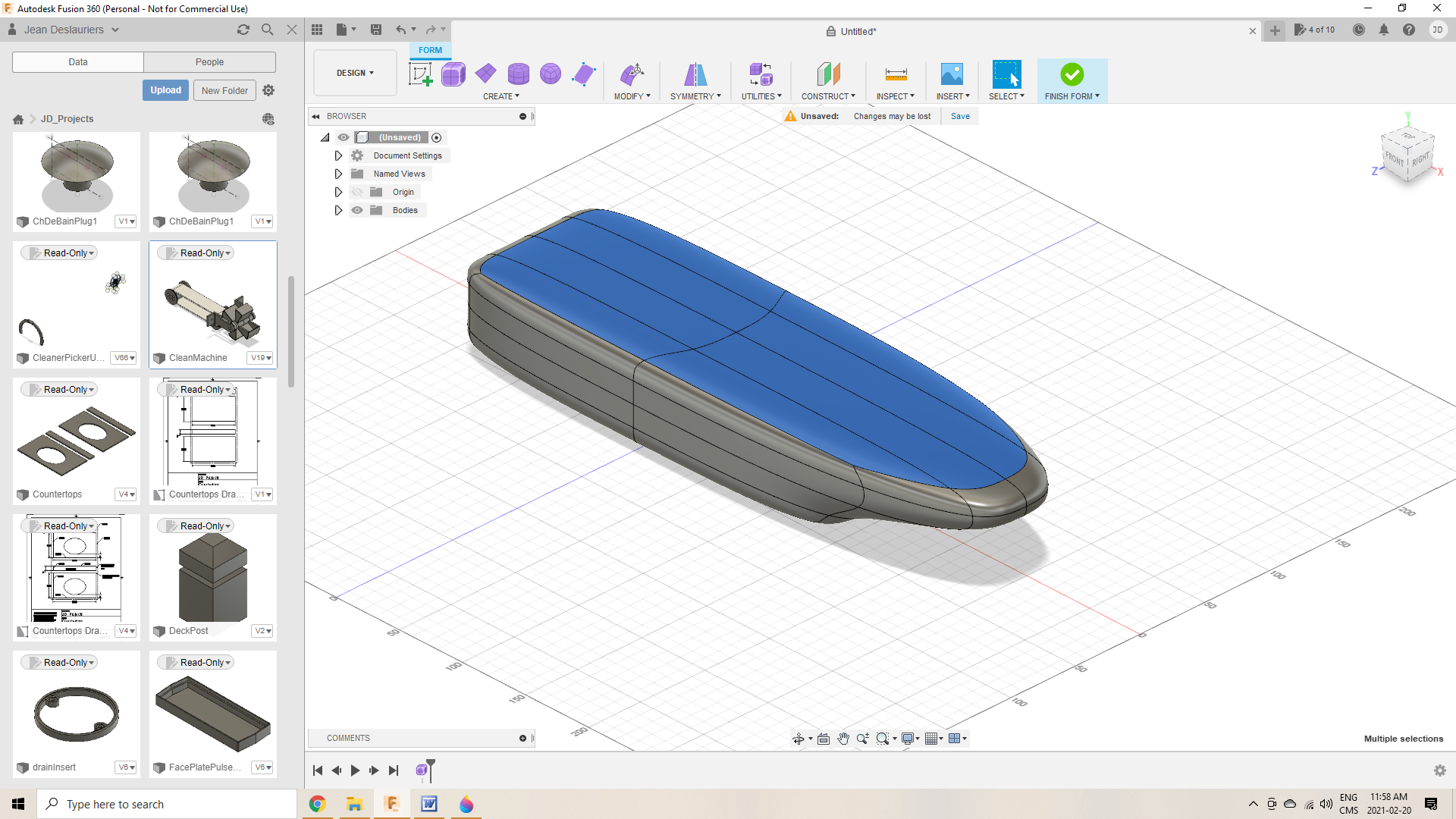Screen dimensions: 1456x819
Task: Select the Create Sketch tool
Action: click(x=421, y=74)
